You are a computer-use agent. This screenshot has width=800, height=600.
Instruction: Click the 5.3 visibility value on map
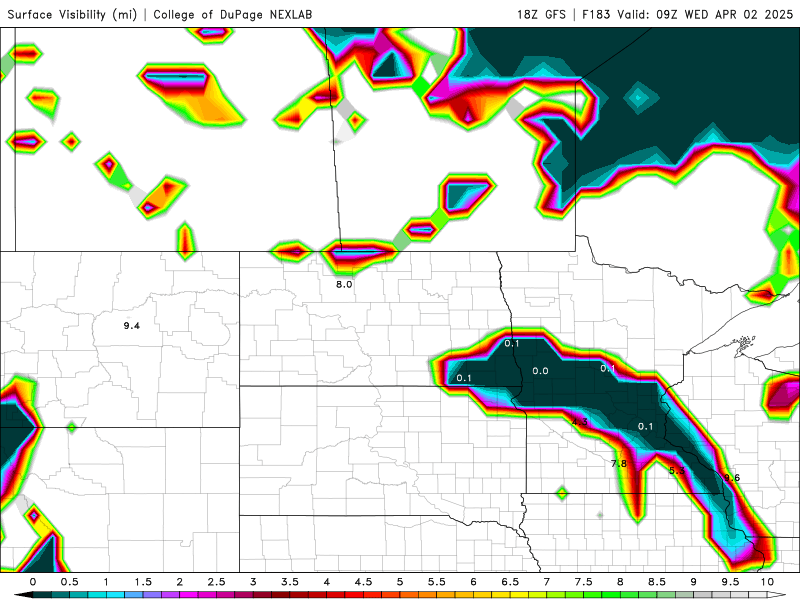(677, 470)
